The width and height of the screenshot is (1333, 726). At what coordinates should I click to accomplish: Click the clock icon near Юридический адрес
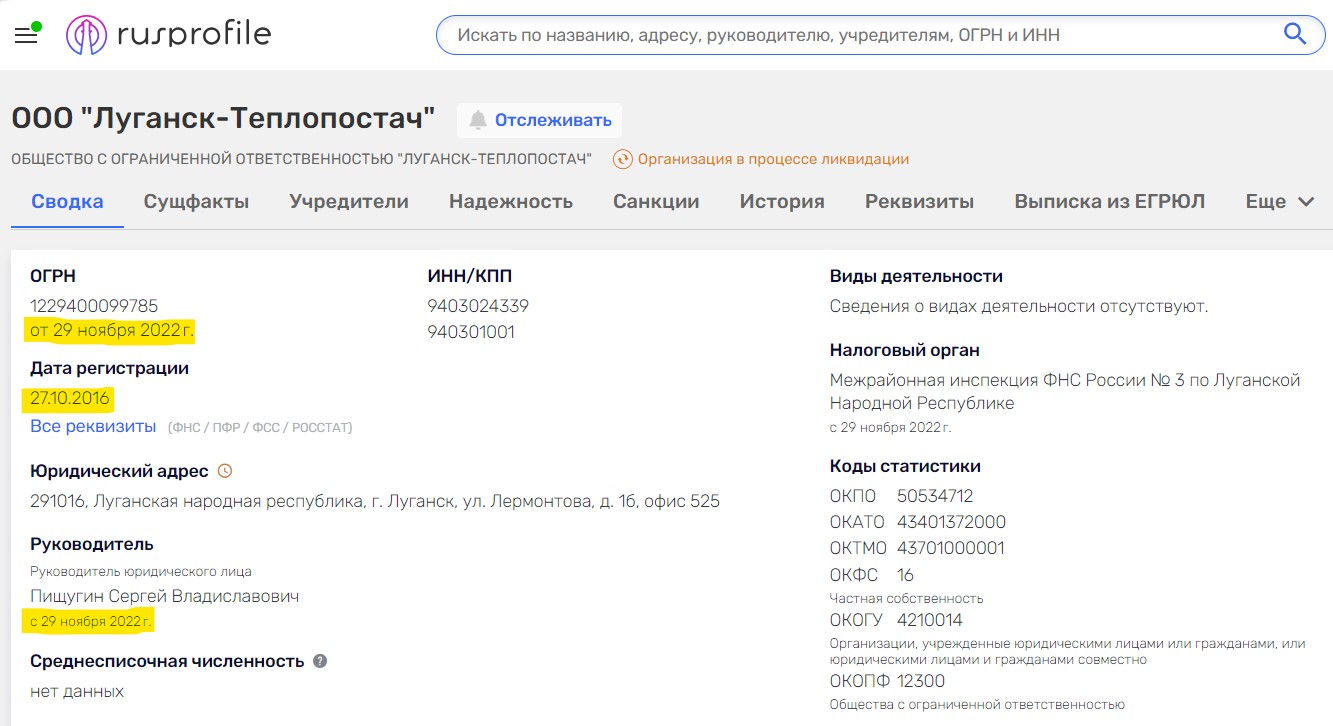[x=225, y=471]
